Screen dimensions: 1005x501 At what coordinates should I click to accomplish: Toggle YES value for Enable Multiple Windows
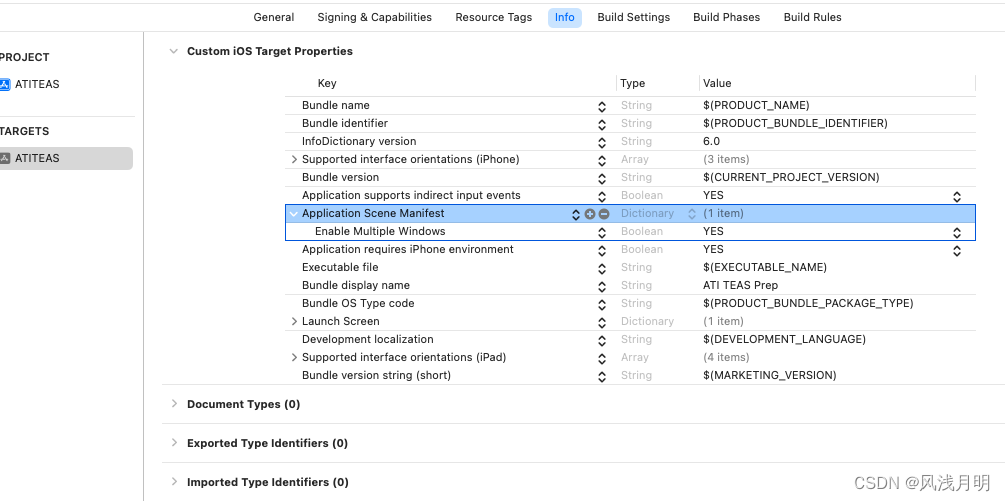click(x=956, y=233)
